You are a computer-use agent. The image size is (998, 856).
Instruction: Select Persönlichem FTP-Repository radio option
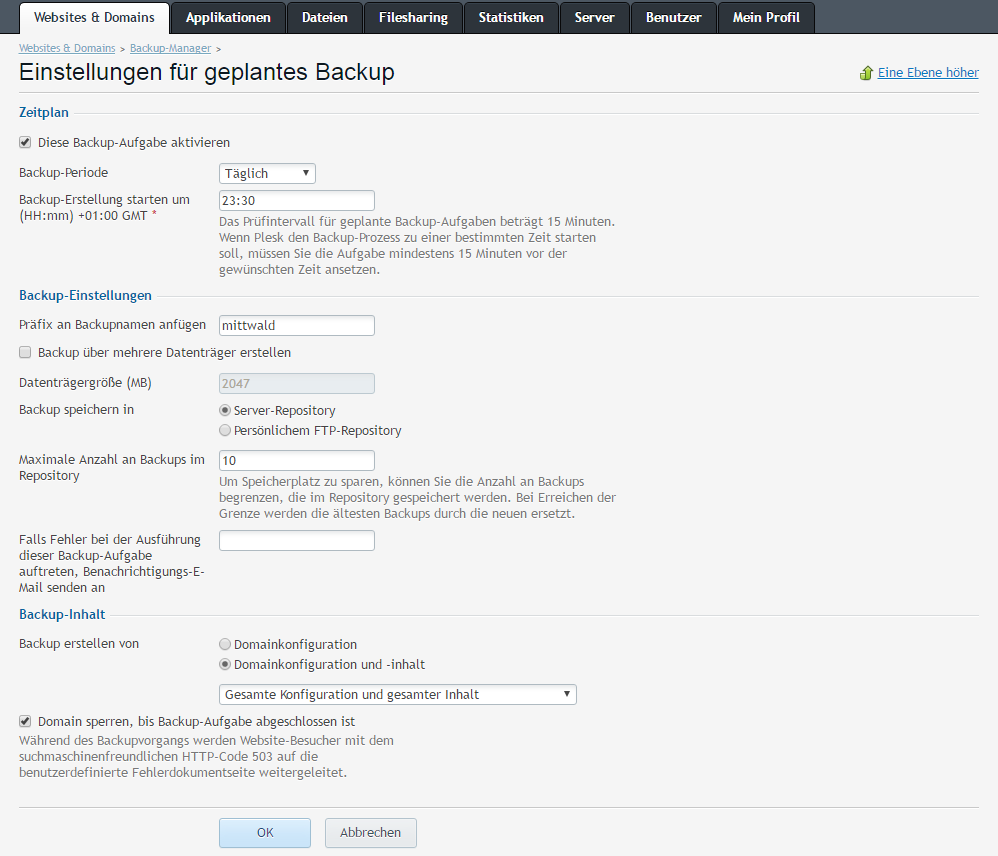point(225,430)
